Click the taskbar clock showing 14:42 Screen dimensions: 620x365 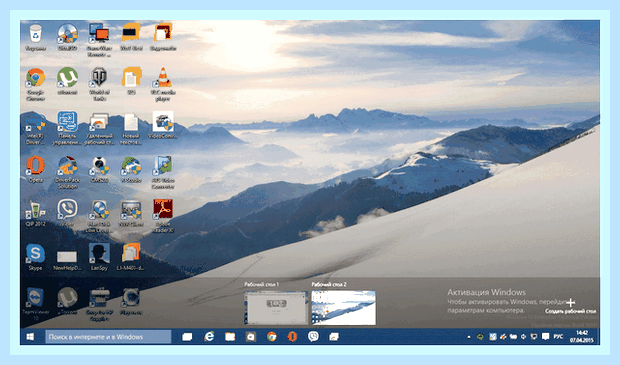point(582,337)
